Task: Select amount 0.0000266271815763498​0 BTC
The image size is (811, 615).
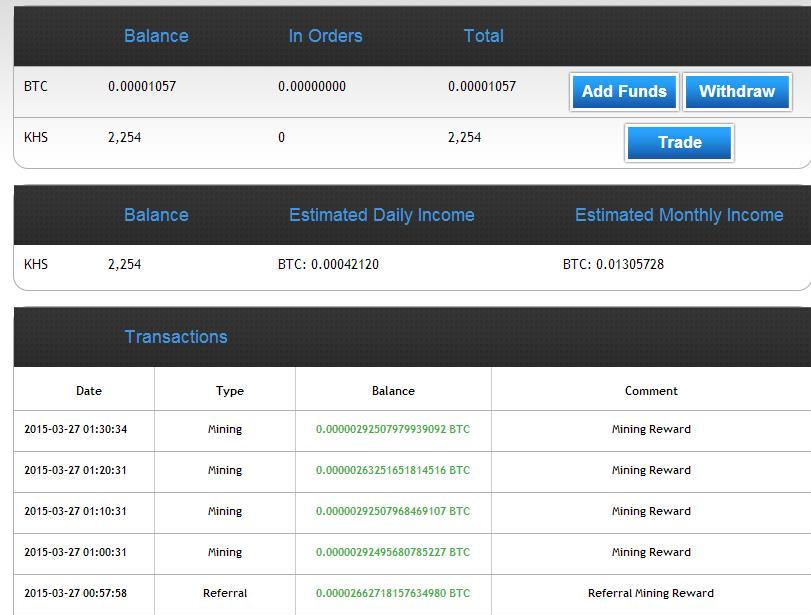Action: click(393, 593)
